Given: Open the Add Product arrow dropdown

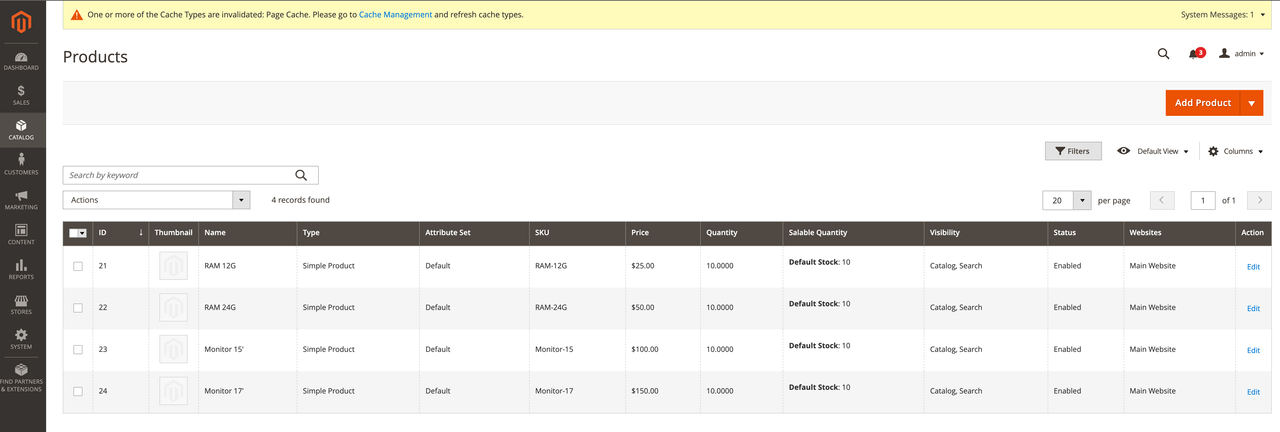Looking at the screenshot, I should point(1251,103).
